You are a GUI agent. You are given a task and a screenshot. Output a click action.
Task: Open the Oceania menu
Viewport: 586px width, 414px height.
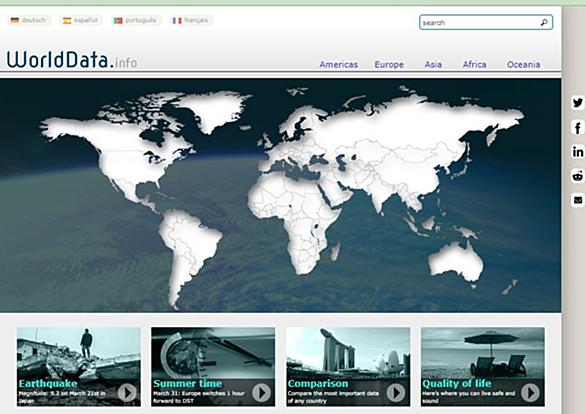pyautogui.click(x=524, y=65)
